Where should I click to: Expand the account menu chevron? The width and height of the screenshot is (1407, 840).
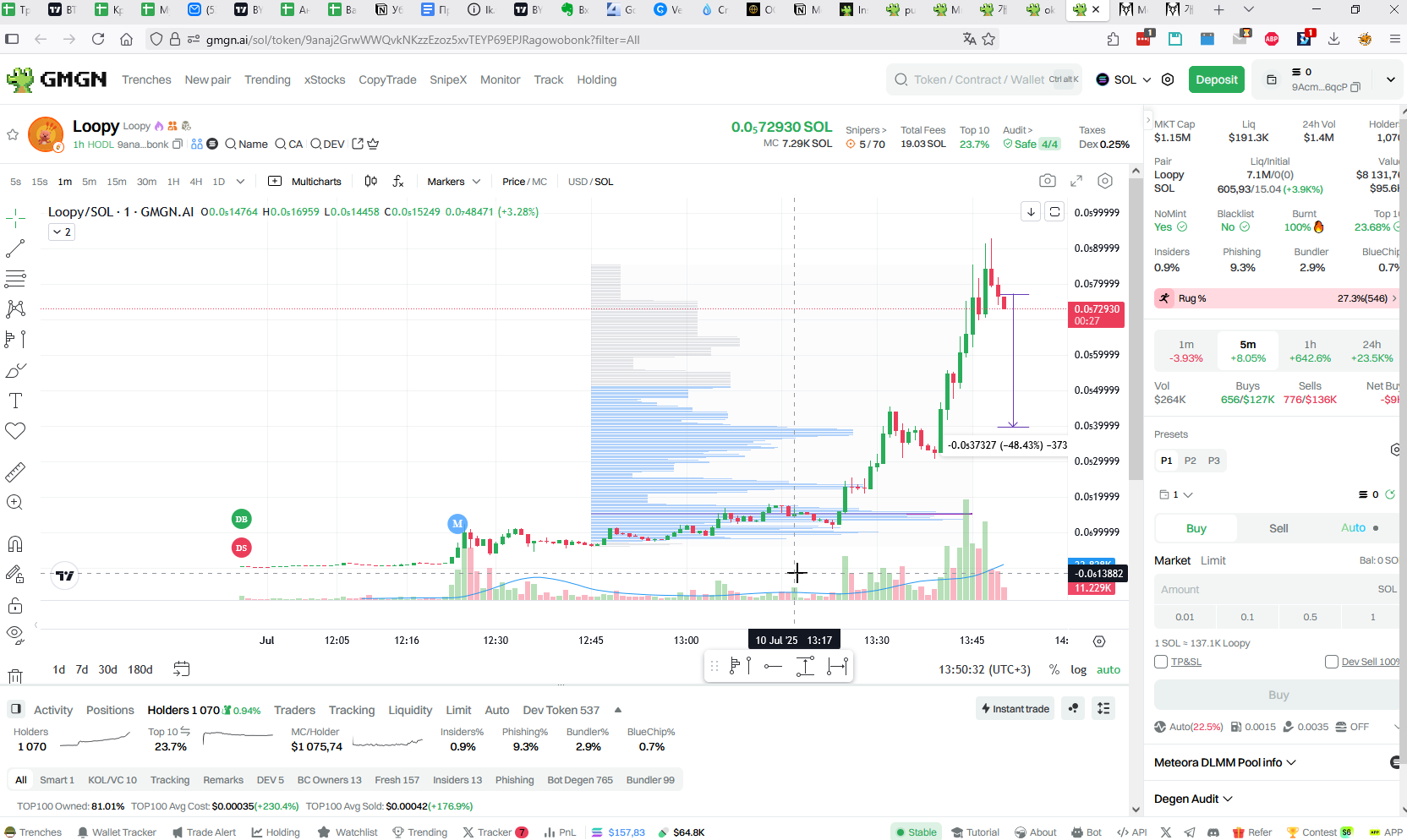[x=1390, y=79]
